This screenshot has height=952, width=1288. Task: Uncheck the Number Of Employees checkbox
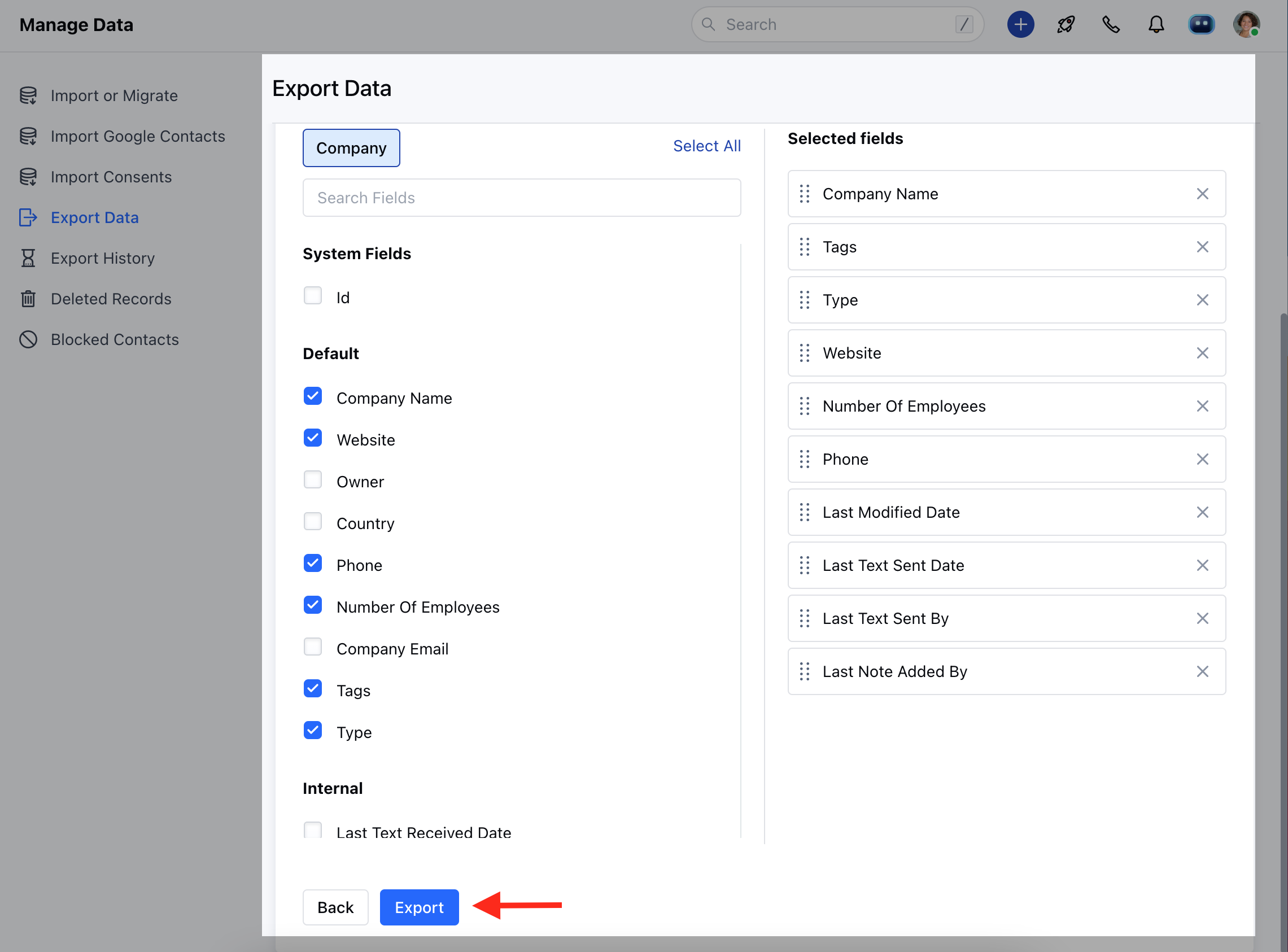pyautogui.click(x=313, y=606)
